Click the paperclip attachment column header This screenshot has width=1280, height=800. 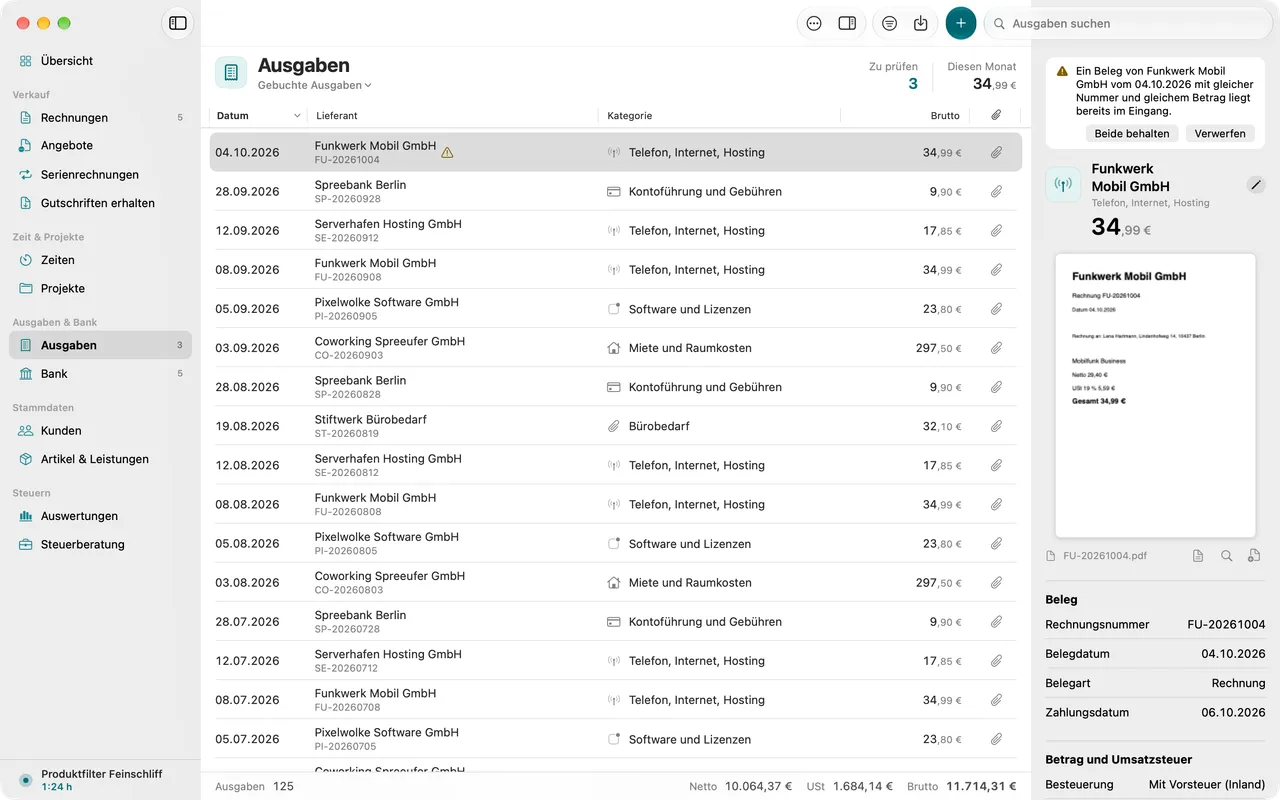click(997, 116)
